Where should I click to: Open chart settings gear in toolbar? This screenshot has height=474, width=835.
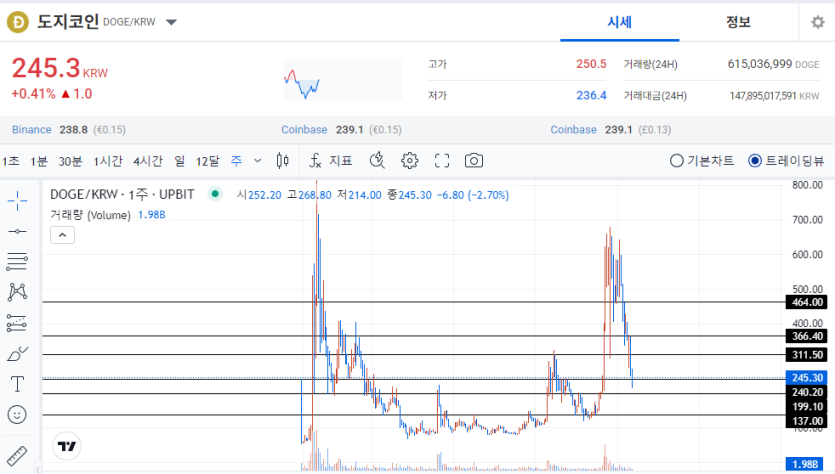[409, 161]
